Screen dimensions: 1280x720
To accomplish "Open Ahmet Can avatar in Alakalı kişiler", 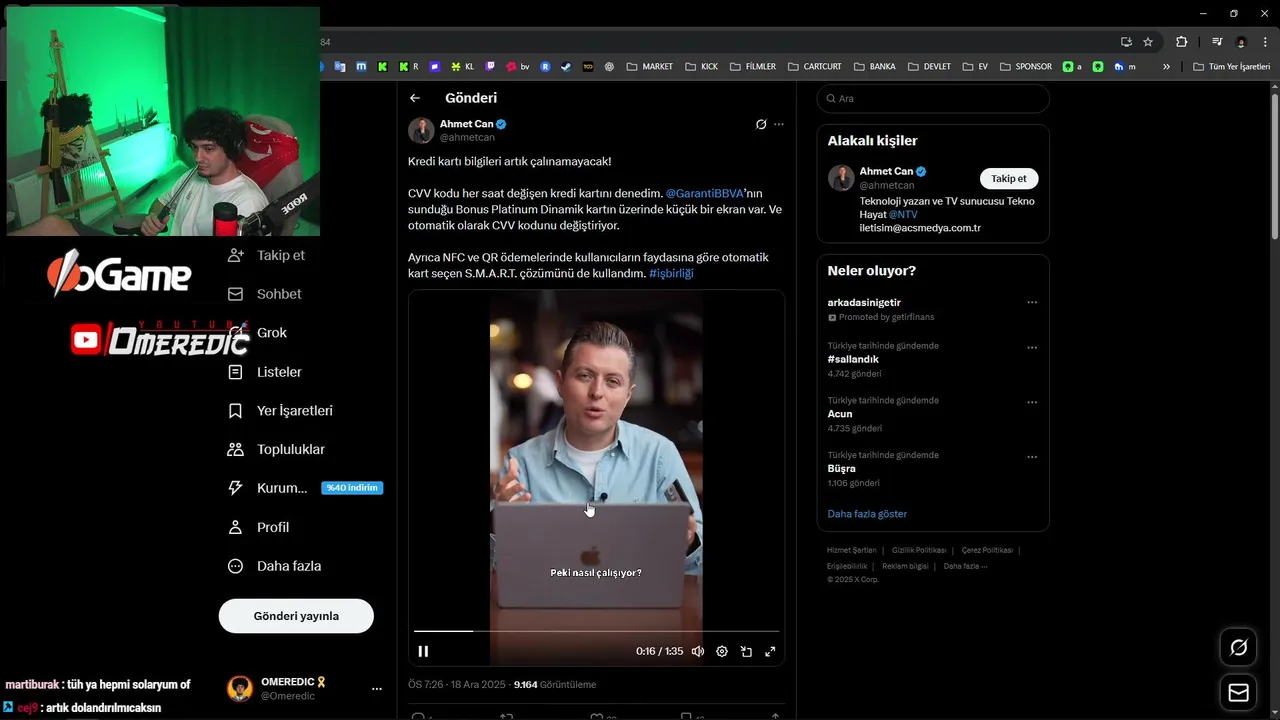I will tap(841, 178).
